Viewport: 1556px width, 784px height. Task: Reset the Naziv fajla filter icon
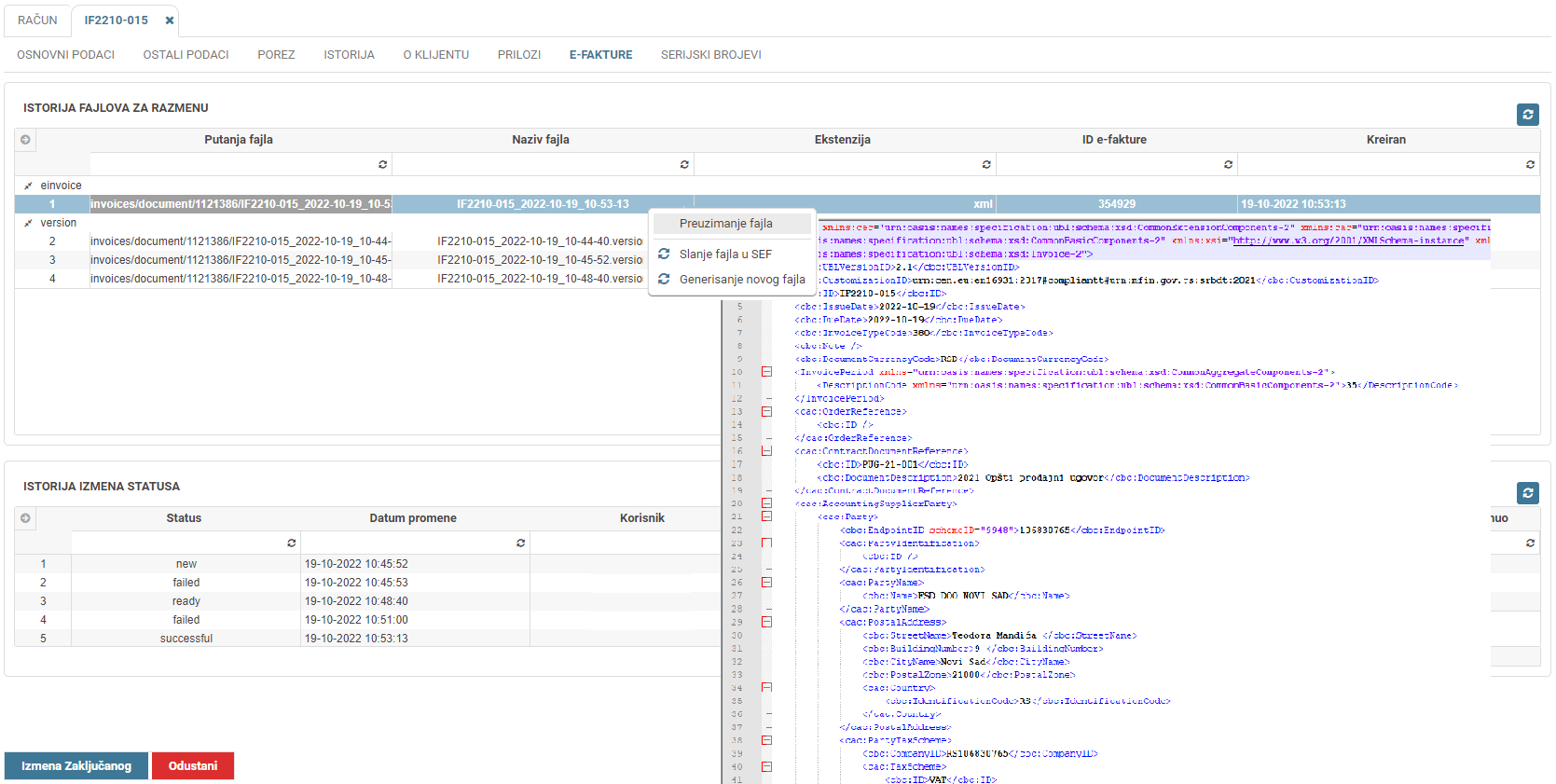tap(684, 165)
